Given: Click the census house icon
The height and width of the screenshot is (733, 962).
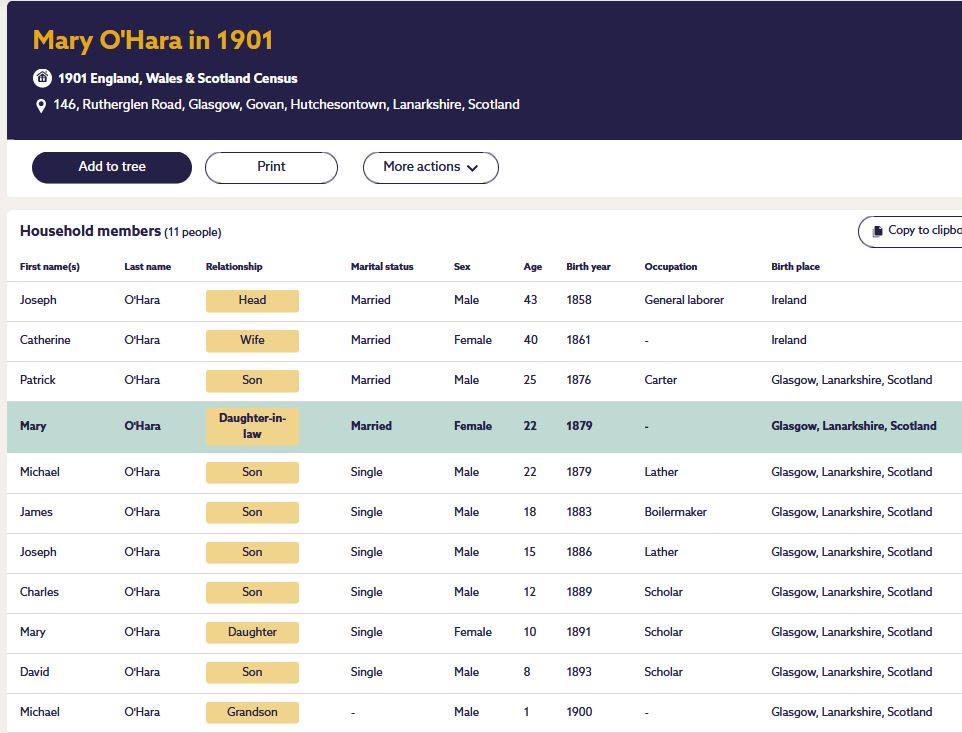Looking at the screenshot, I should point(42,78).
